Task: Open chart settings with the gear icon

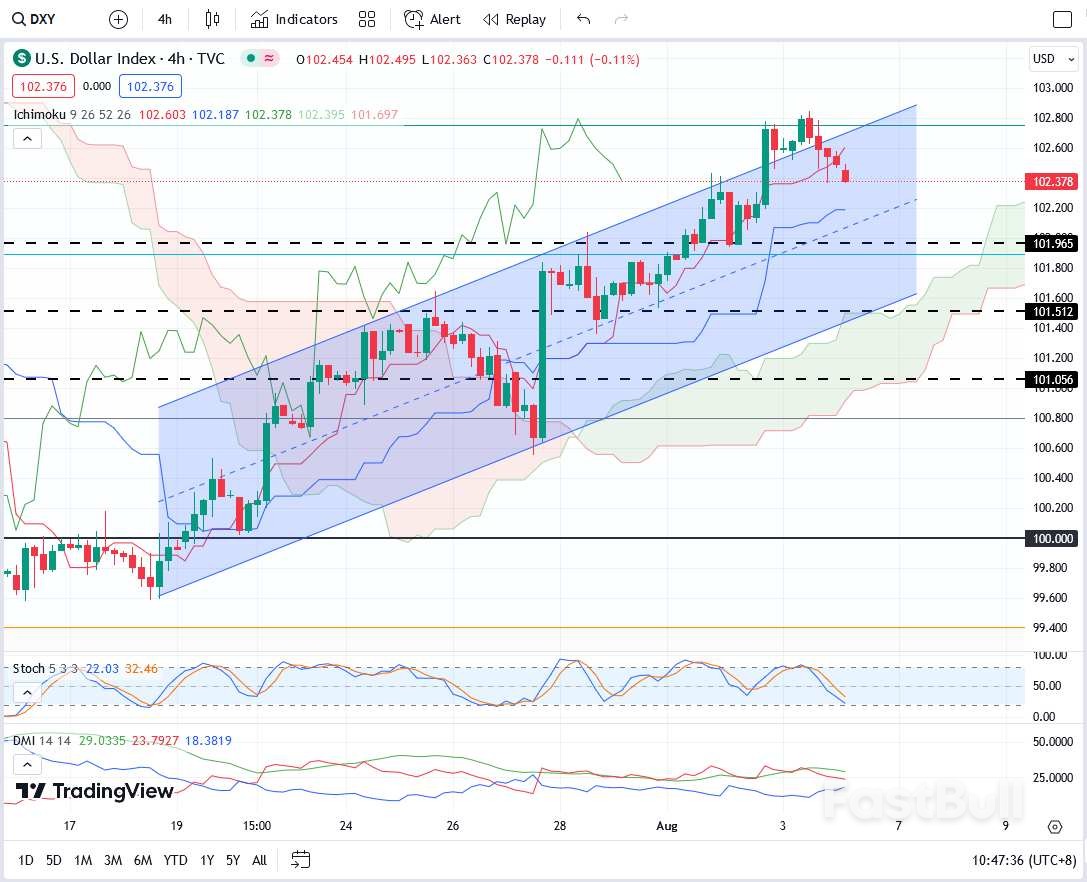Action: click(1055, 827)
